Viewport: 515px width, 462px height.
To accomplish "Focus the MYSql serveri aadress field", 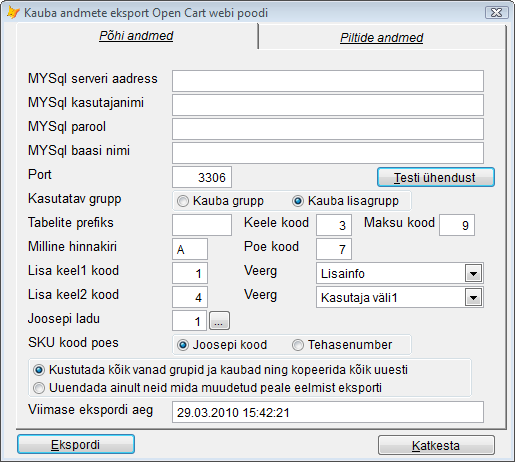I will 328,81.
